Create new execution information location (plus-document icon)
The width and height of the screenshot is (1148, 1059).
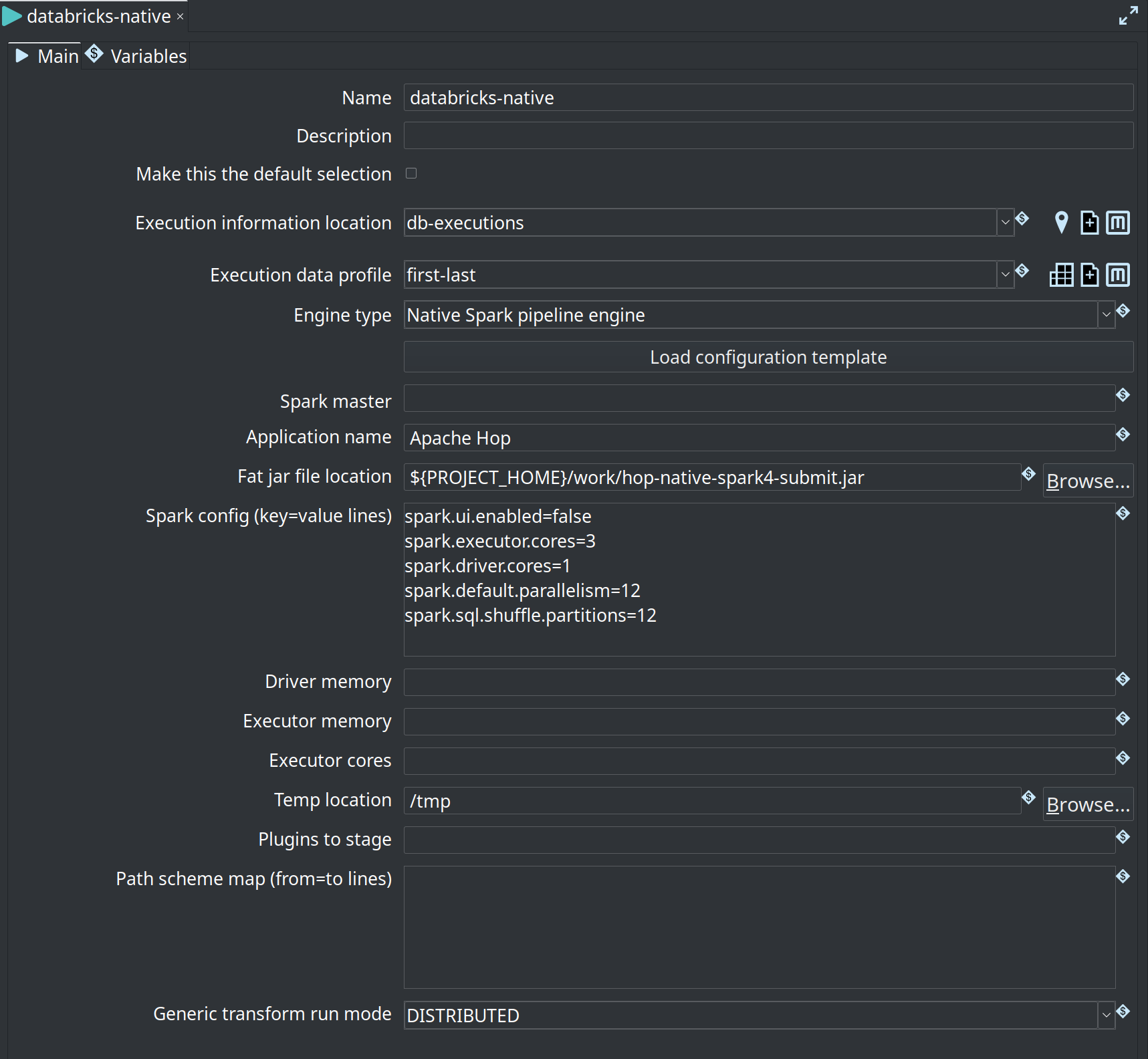pyautogui.click(x=1090, y=223)
